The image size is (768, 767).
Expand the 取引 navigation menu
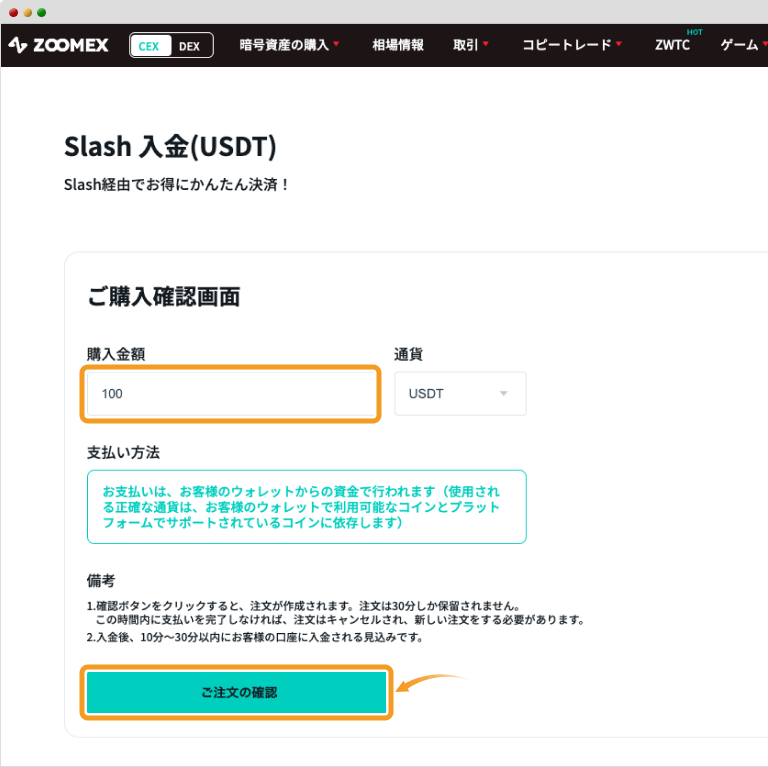pyautogui.click(x=471, y=45)
